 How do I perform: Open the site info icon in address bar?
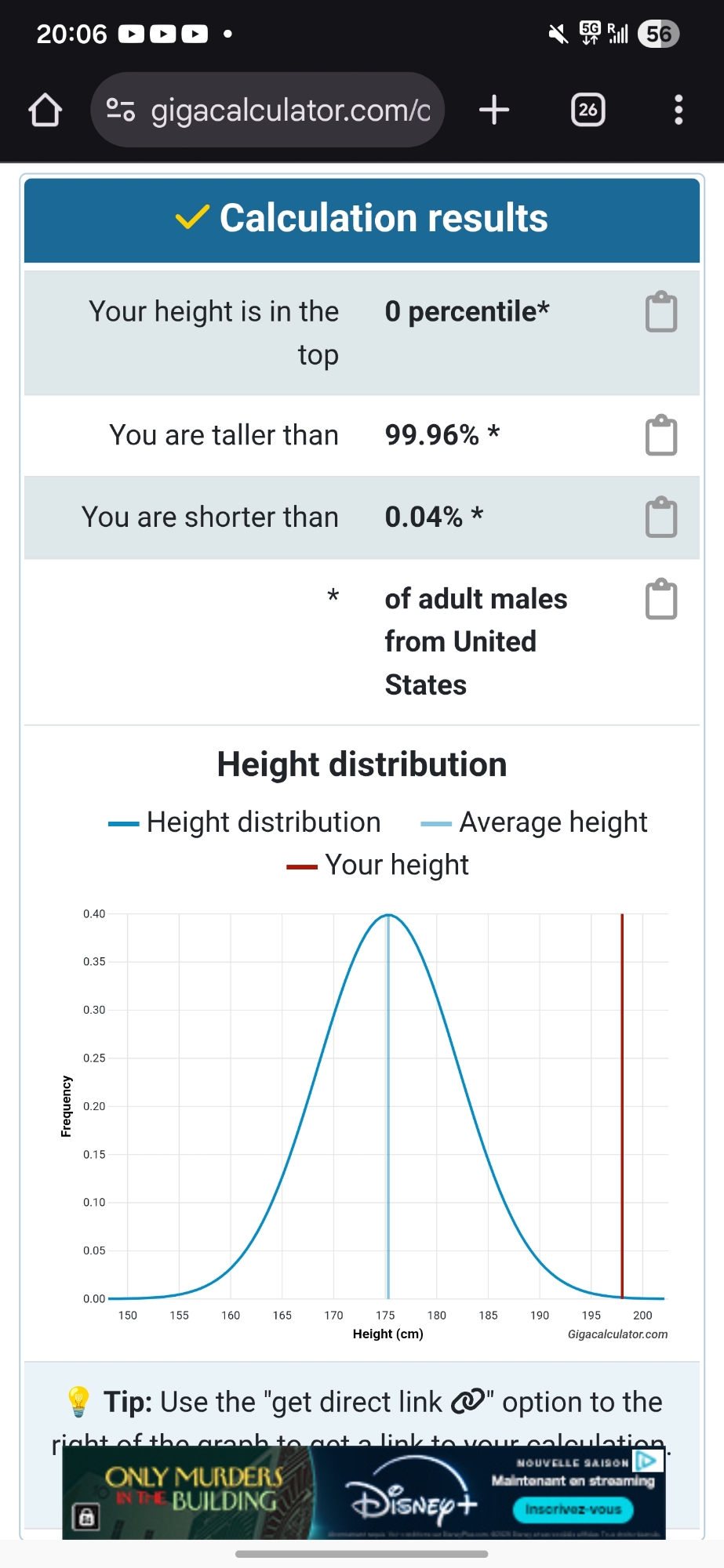120,110
